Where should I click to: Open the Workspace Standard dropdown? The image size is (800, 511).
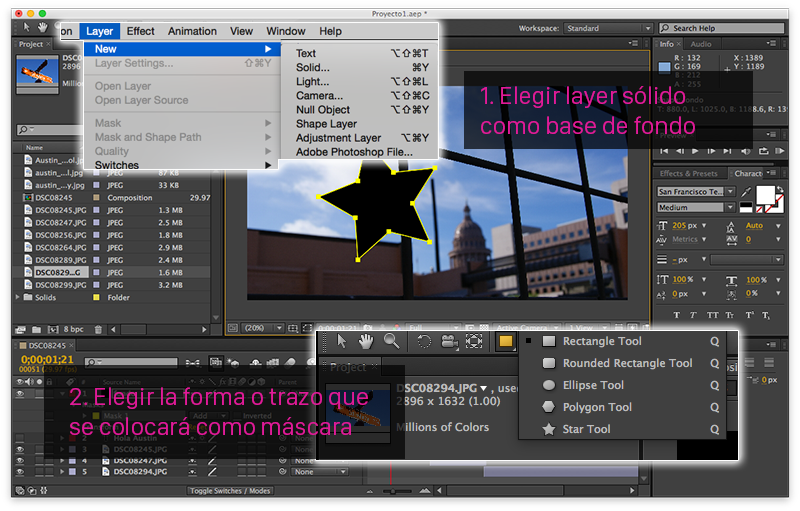(x=608, y=28)
